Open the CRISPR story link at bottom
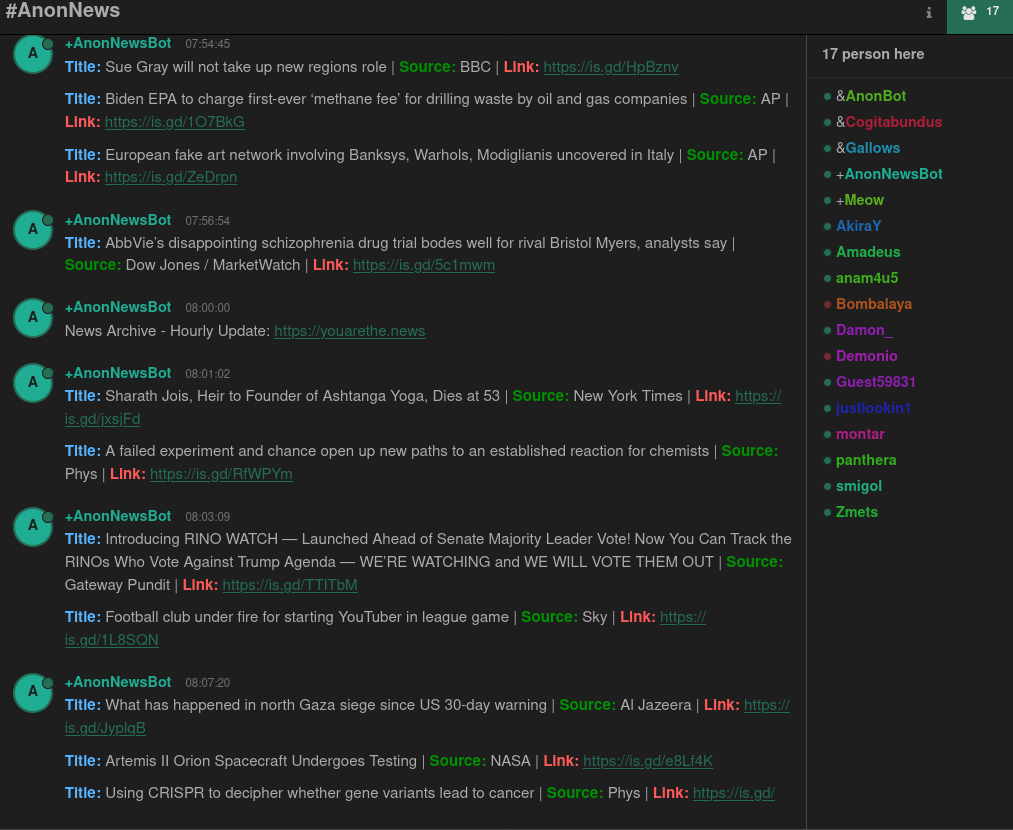The image size is (1013, 830). pyautogui.click(x=734, y=793)
